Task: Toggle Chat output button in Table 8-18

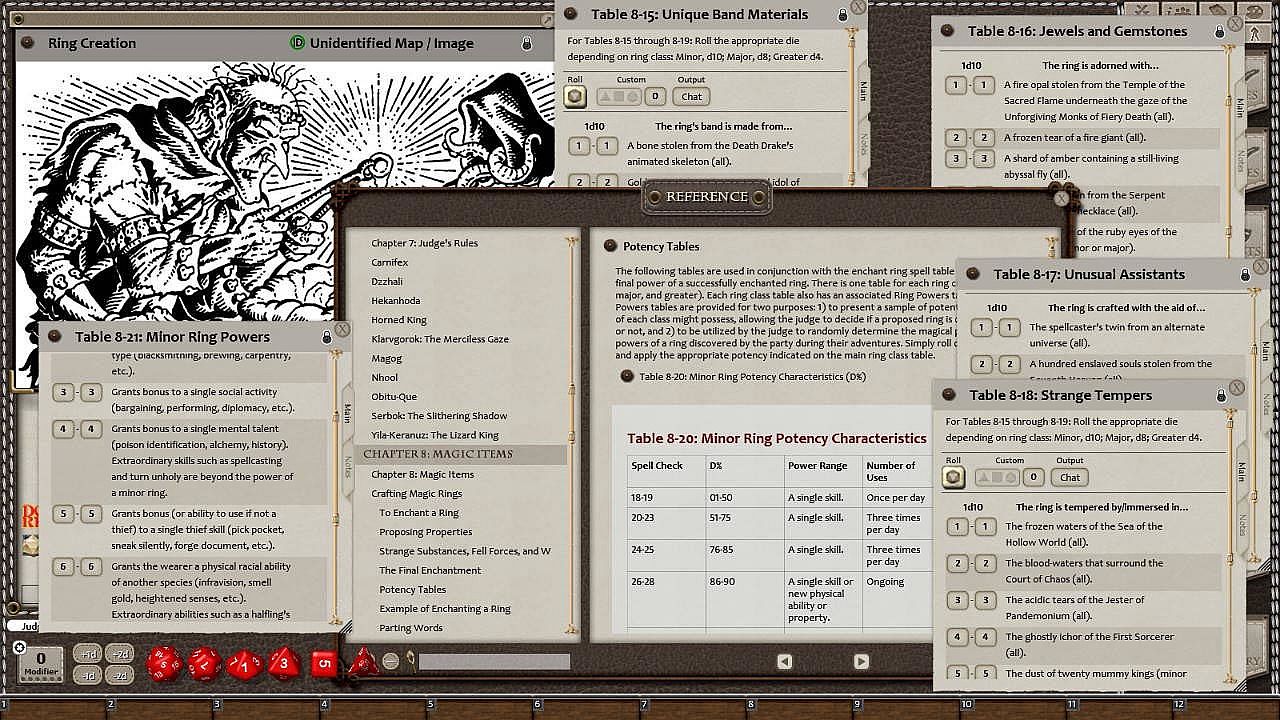Action: point(1070,477)
